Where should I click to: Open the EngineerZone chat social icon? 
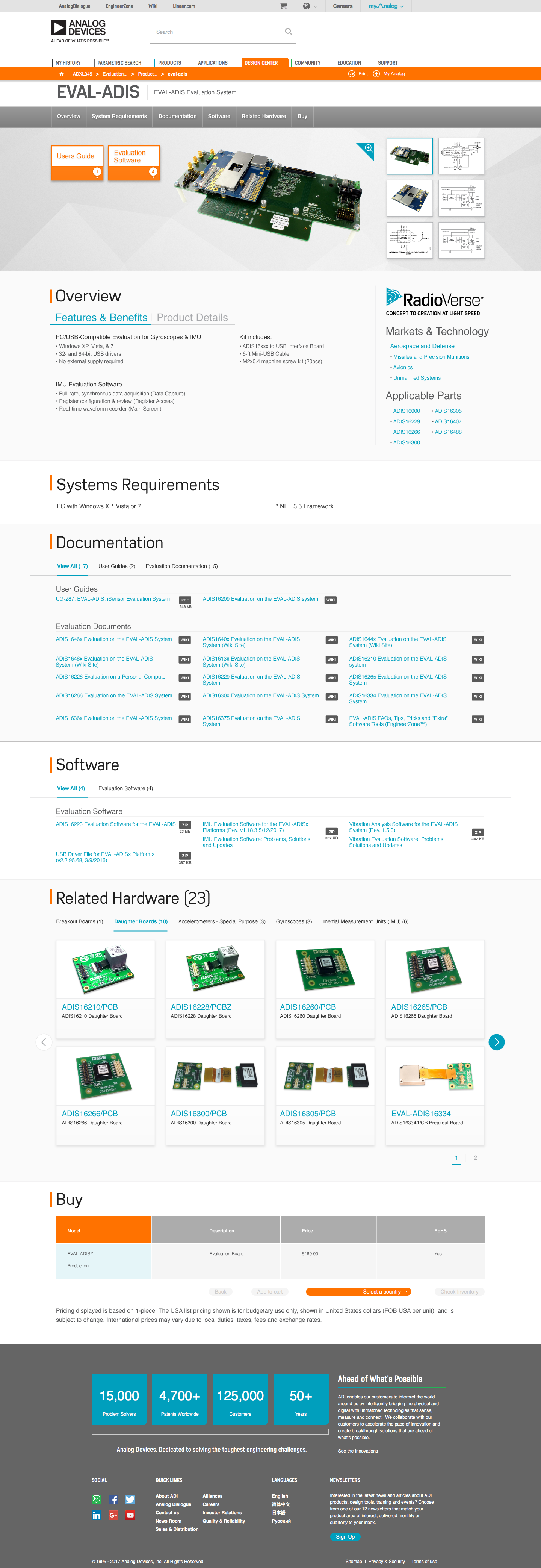pyautogui.click(x=96, y=1500)
